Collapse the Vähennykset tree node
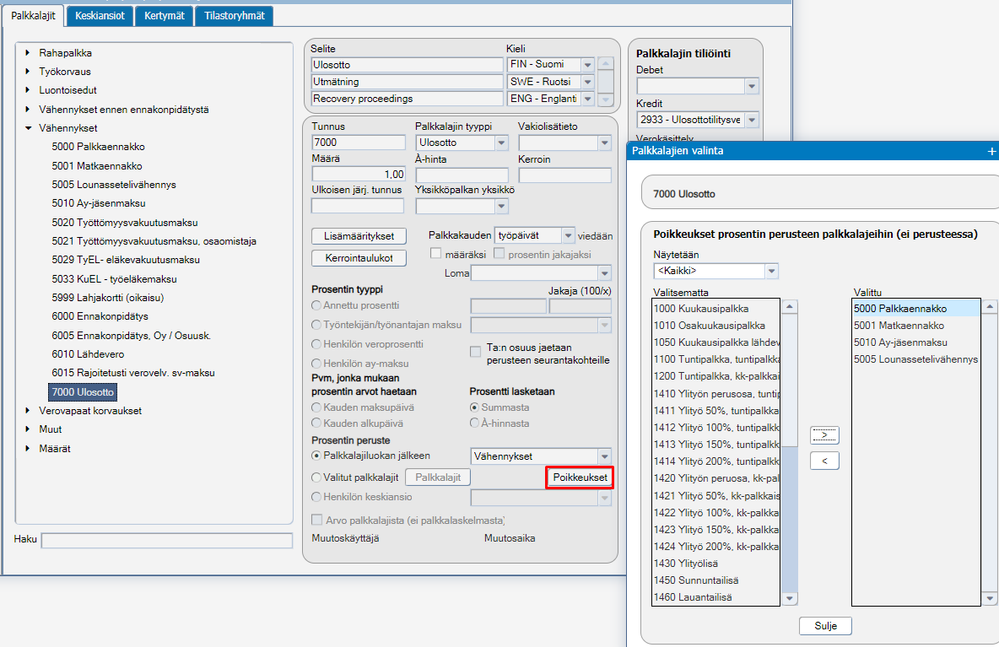 (x=28, y=128)
